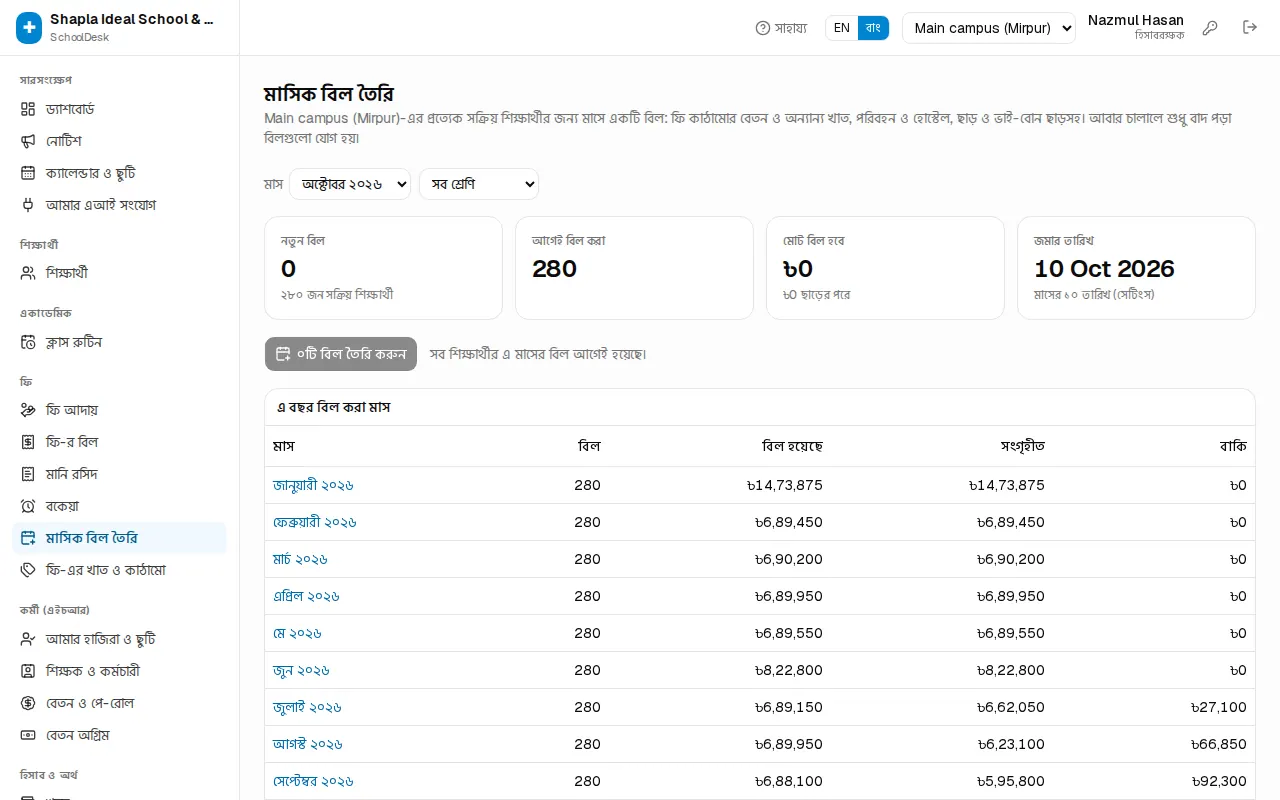Viewport: 1280px width, 800px height.
Task: Click the Salary and payroll icon
Action: (28, 703)
